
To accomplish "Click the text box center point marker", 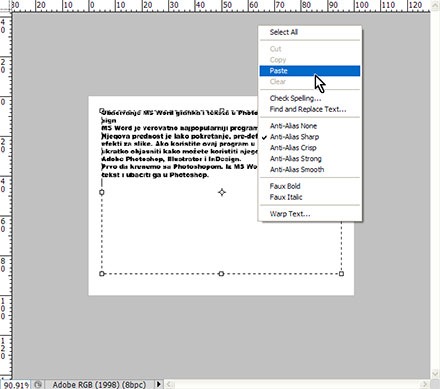I will [222, 192].
